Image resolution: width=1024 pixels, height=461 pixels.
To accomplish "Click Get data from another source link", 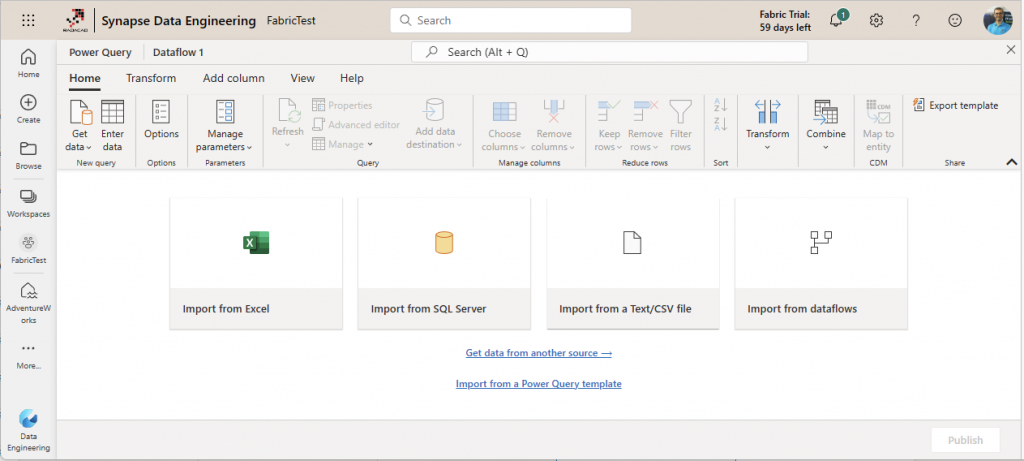I will pyautogui.click(x=538, y=353).
